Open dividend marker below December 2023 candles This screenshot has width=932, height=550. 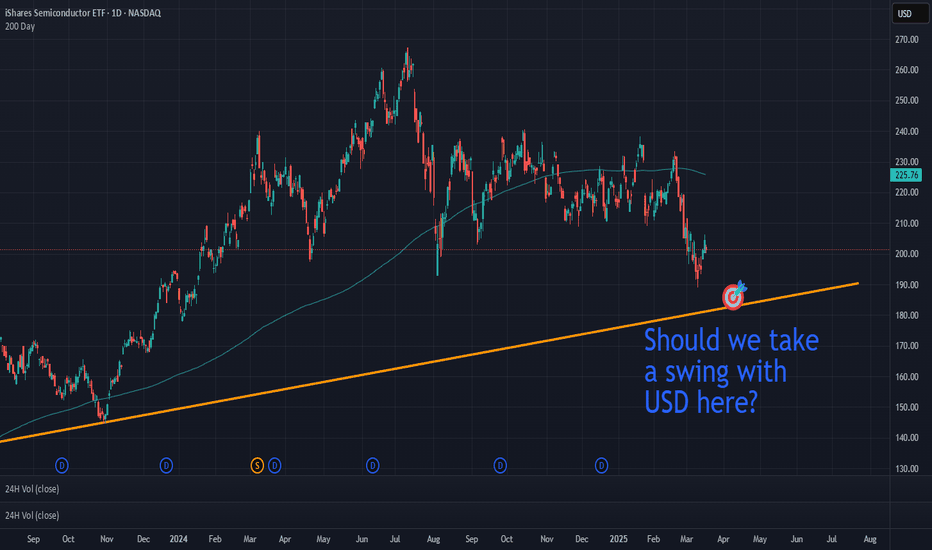click(166, 466)
